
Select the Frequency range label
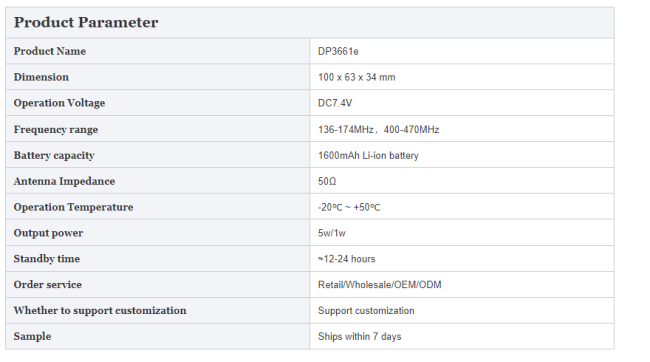click(x=56, y=129)
